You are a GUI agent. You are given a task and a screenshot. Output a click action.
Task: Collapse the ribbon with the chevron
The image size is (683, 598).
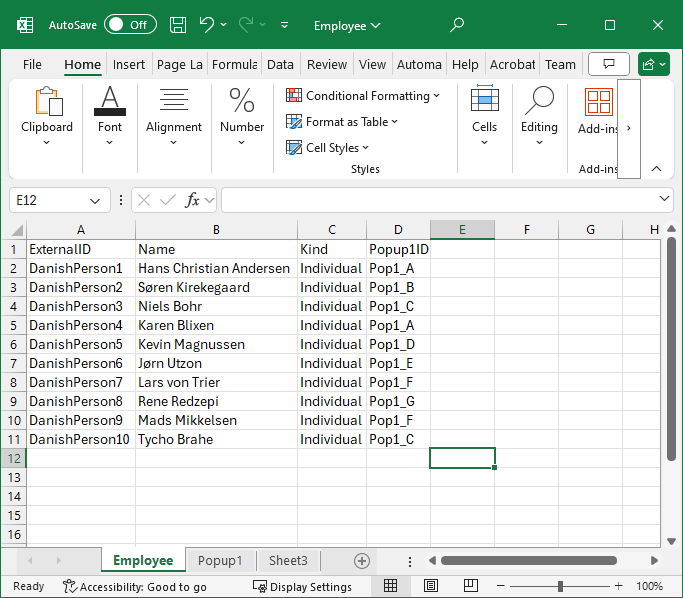coord(656,169)
